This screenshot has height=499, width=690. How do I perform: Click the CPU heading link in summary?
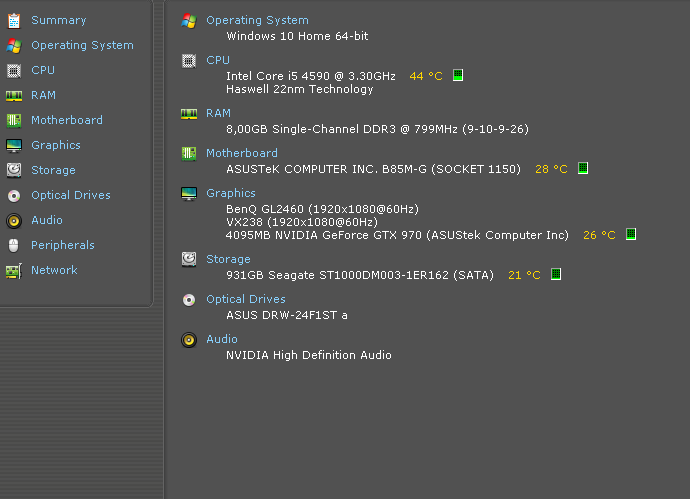tap(218, 60)
